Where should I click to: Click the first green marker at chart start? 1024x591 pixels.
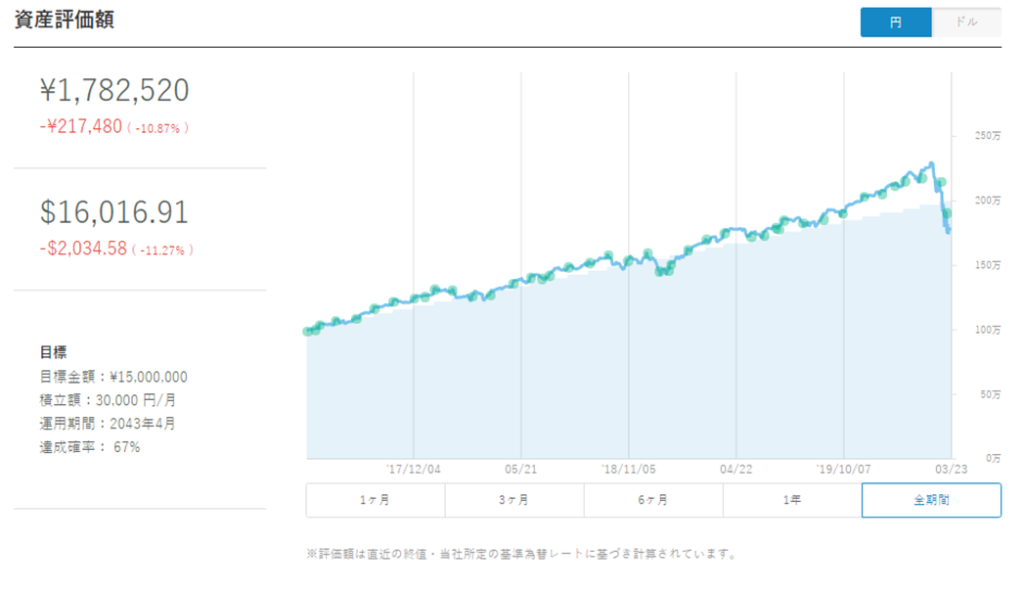[308, 331]
